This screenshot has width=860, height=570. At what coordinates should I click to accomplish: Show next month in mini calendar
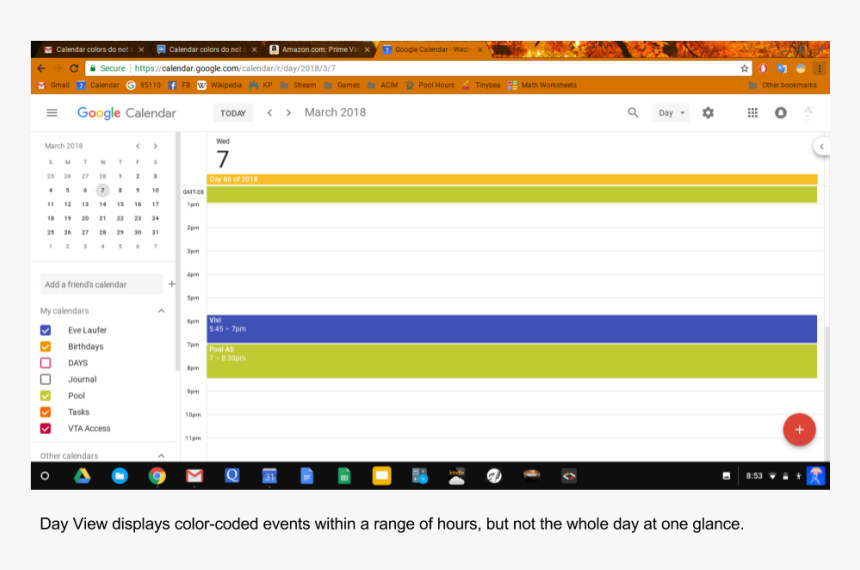(156, 146)
